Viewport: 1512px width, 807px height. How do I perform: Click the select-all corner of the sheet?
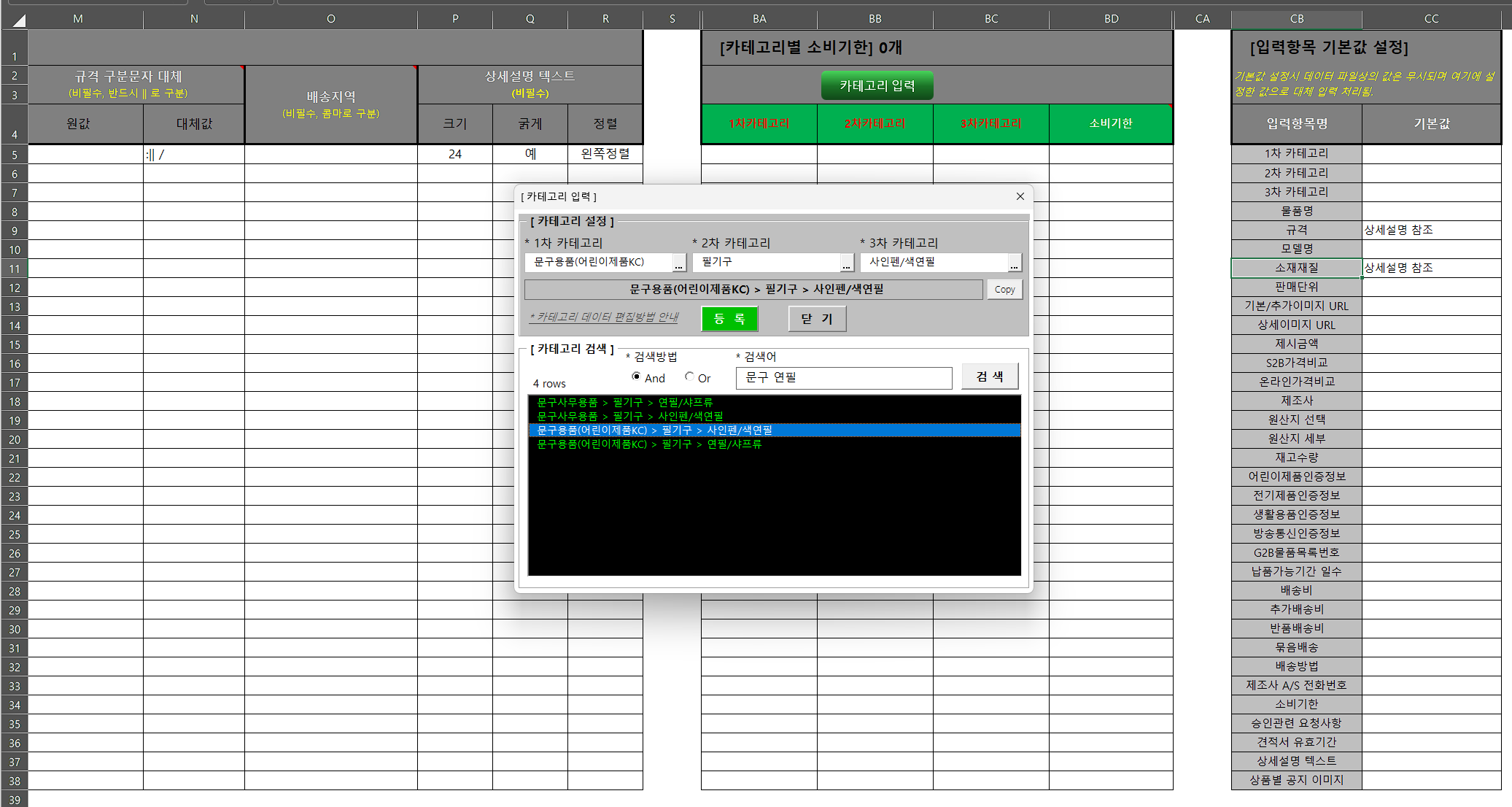[x=15, y=20]
